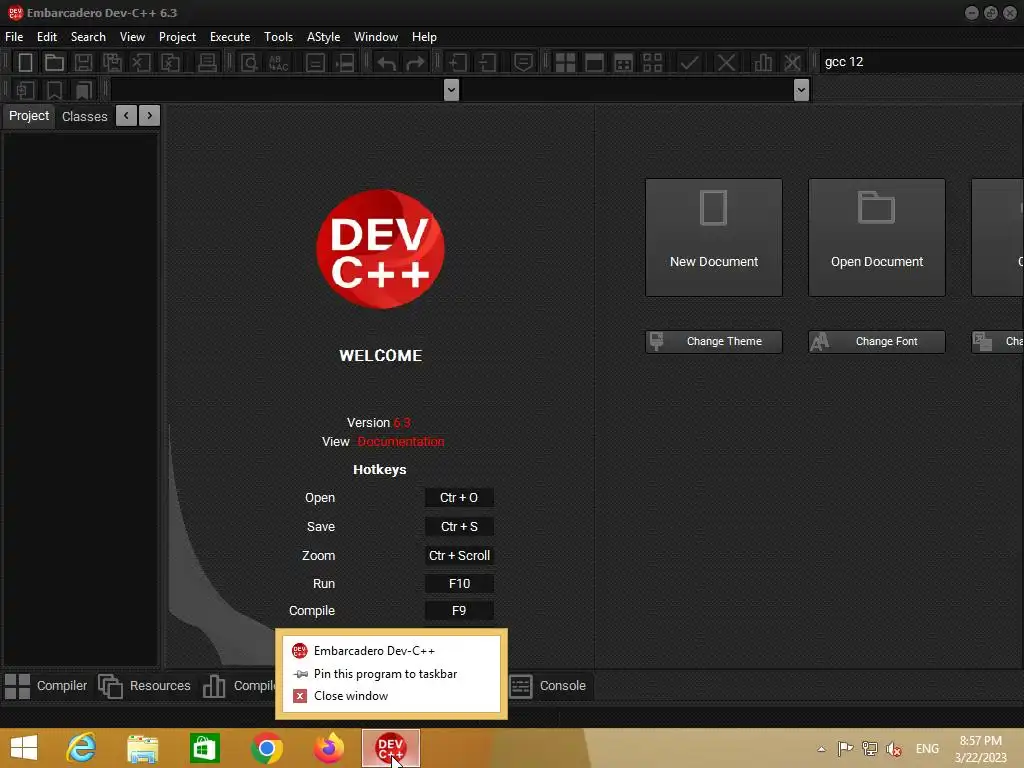1024x768 pixels.
Task: Click the window-shaped run toolbar icon
Action: 594,63
